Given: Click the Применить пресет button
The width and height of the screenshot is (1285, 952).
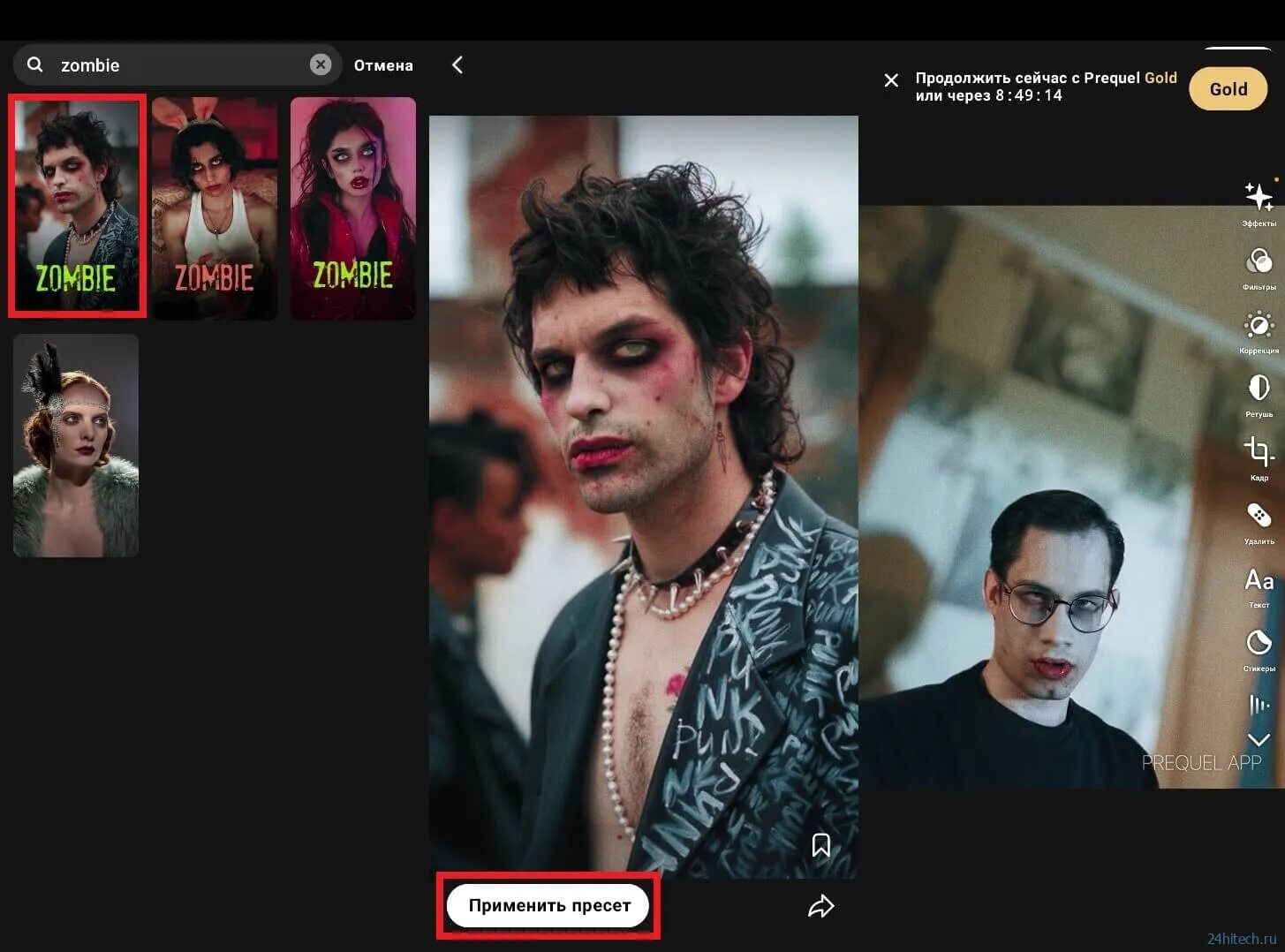Looking at the screenshot, I should point(548,905).
